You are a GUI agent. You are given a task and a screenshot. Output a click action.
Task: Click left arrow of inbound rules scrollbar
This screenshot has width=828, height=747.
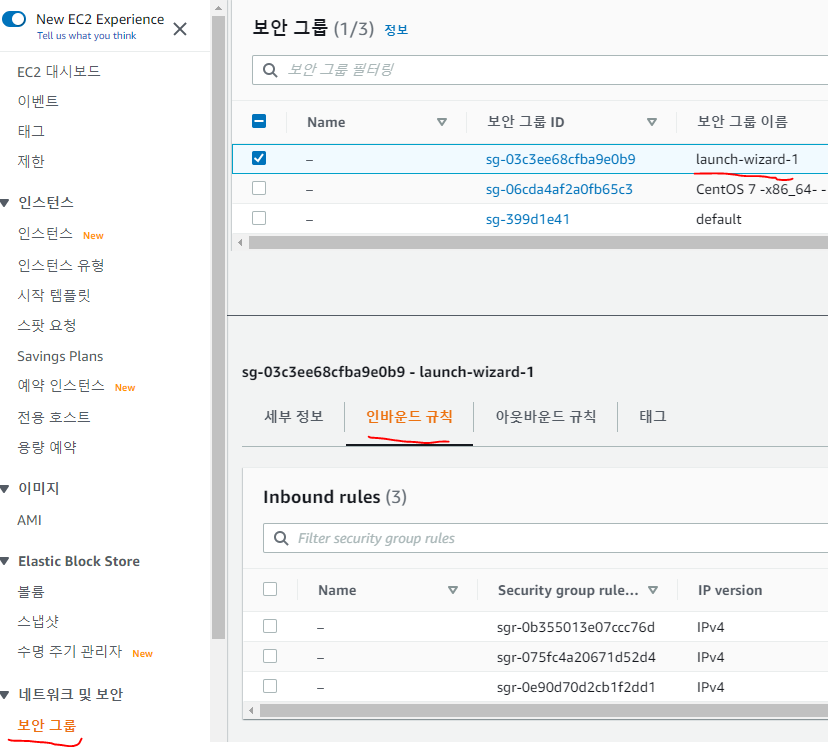click(x=251, y=711)
